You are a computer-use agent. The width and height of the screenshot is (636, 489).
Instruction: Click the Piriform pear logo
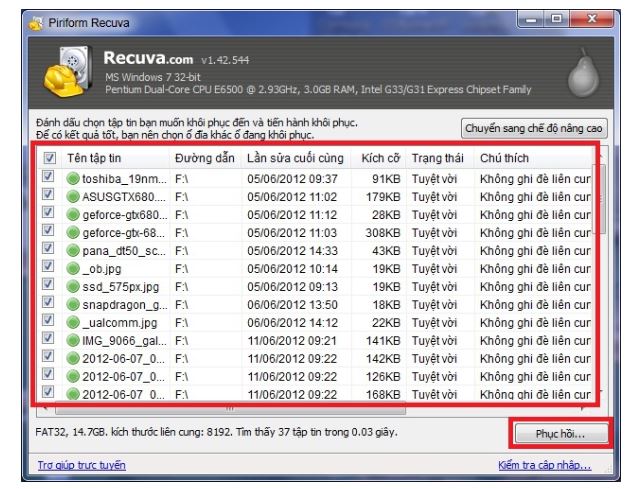click(583, 73)
